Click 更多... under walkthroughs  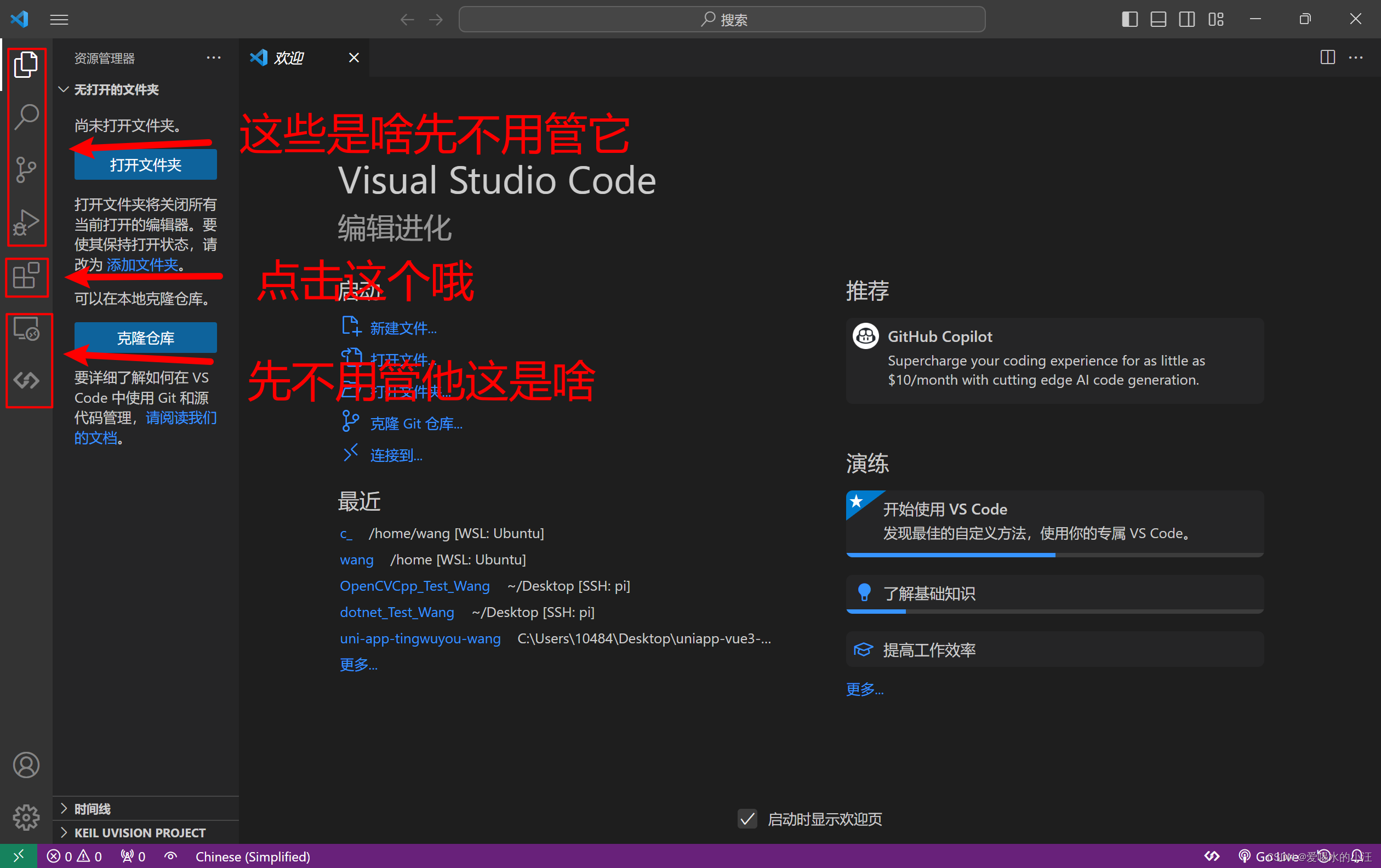tap(865, 690)
